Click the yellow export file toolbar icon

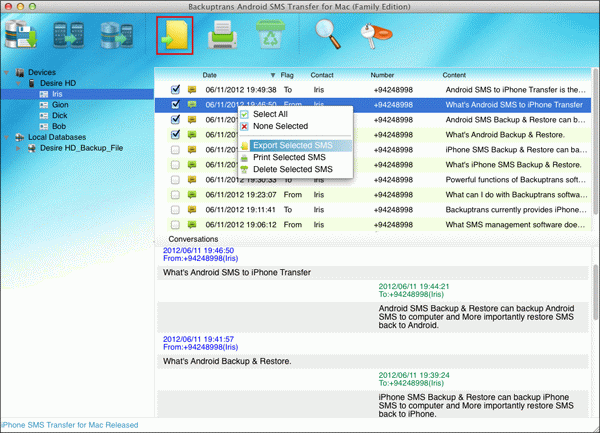[175, 35]
